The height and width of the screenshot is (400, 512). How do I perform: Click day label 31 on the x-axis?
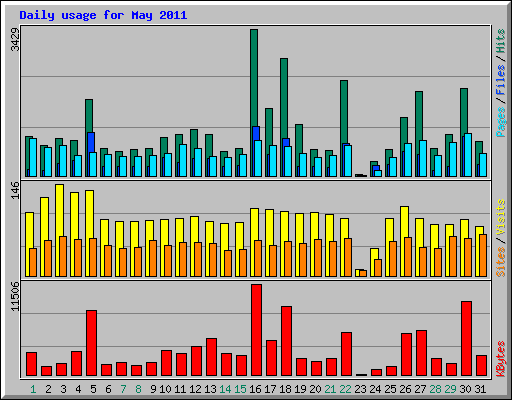[x=480, y=389]
